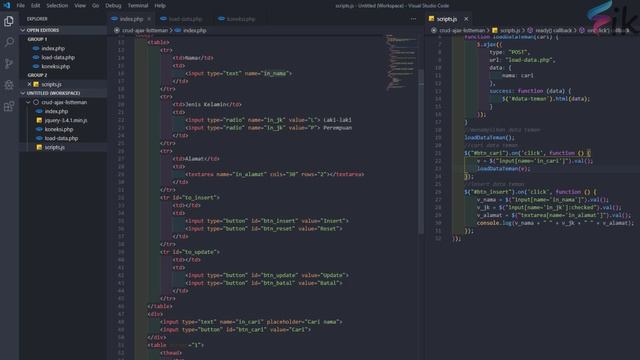Click the vertical scrollbar of index.php editor
The image size is (640, 360).
click(x=421, y=151)
